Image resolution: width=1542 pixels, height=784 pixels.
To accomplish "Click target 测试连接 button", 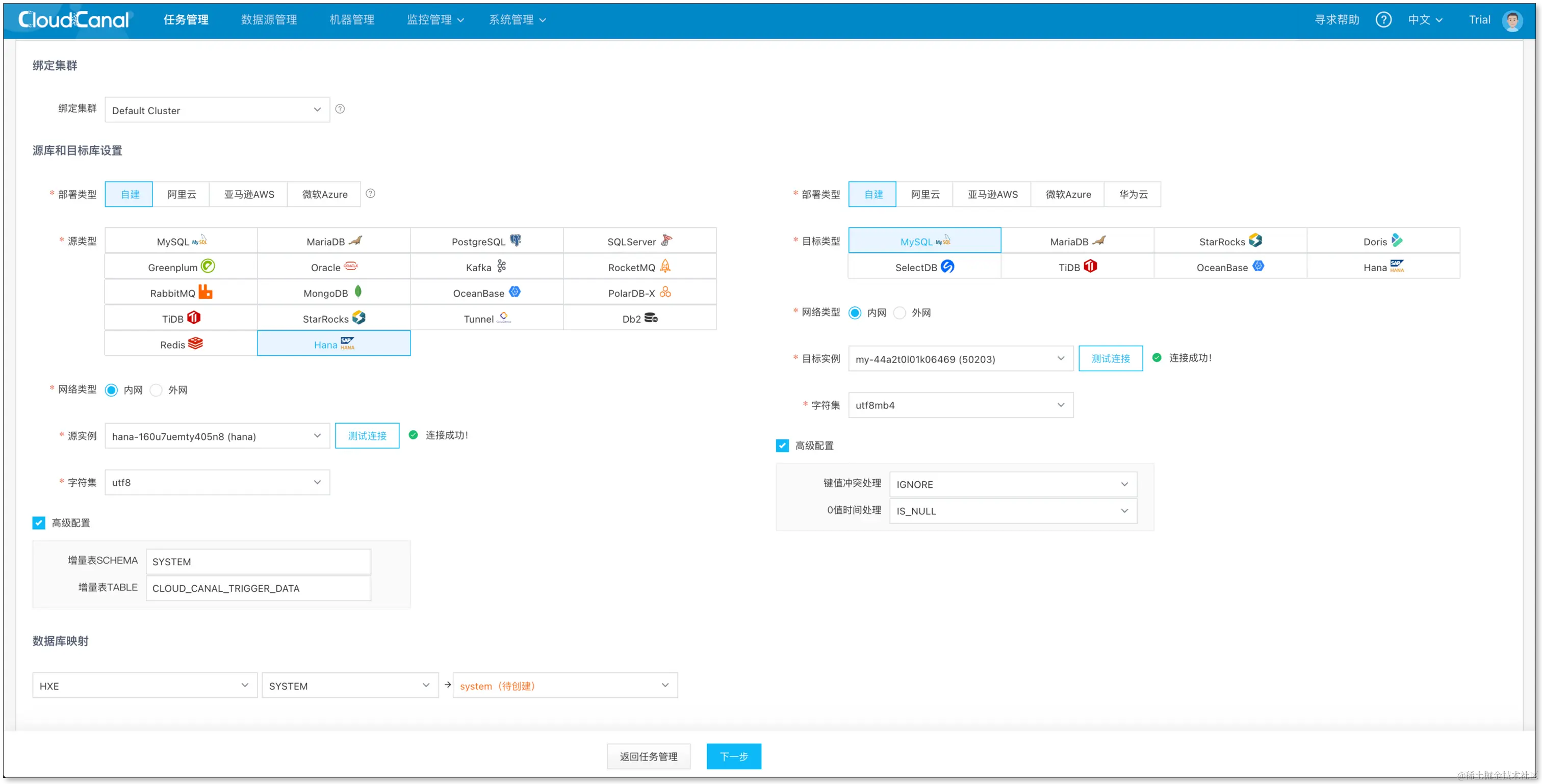I will tap(1111, 358).
